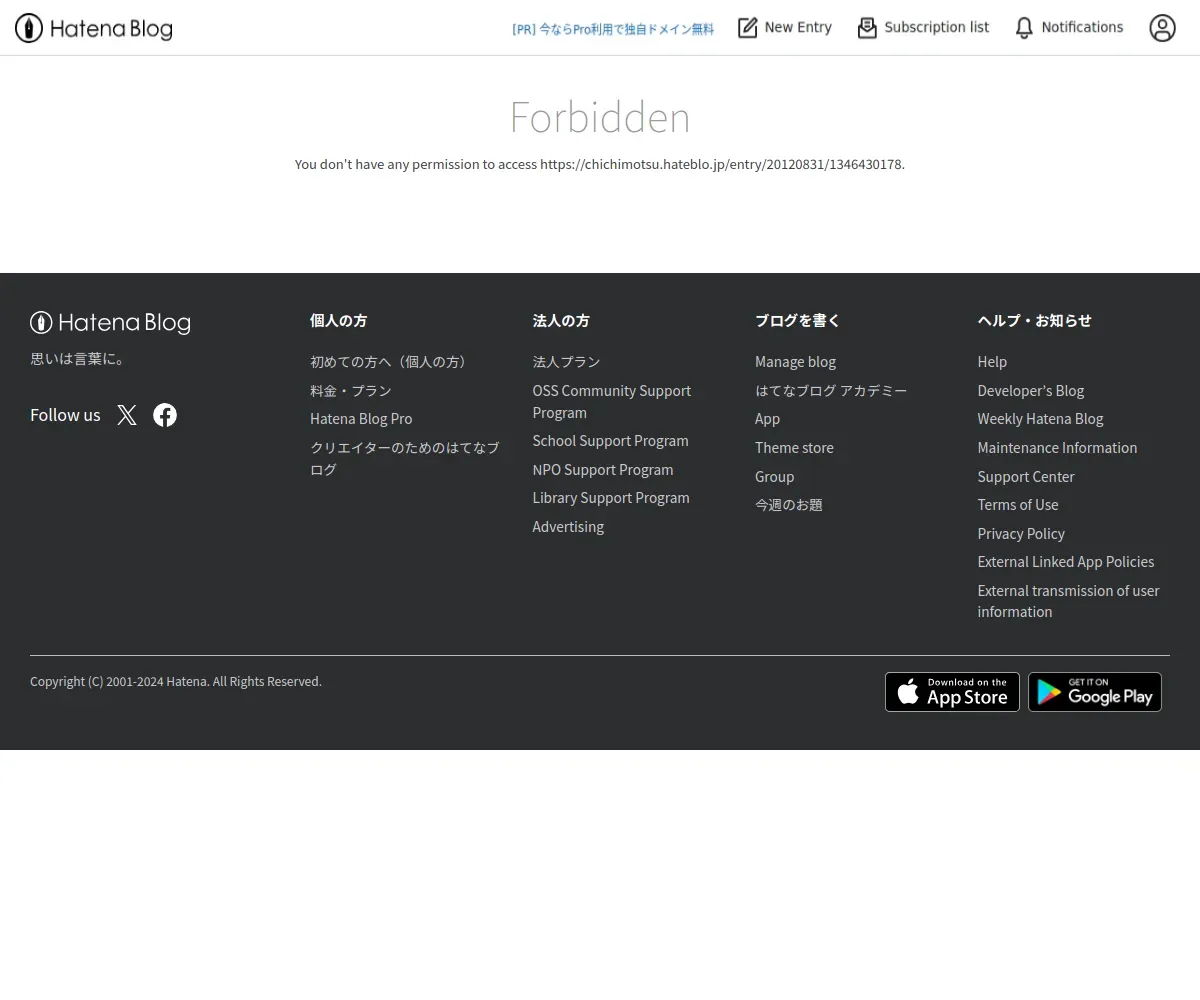Image resolution: width=1200 pixels, height=1000 pixels.
Task: Open the Help footer link
Action: [992, 362]
